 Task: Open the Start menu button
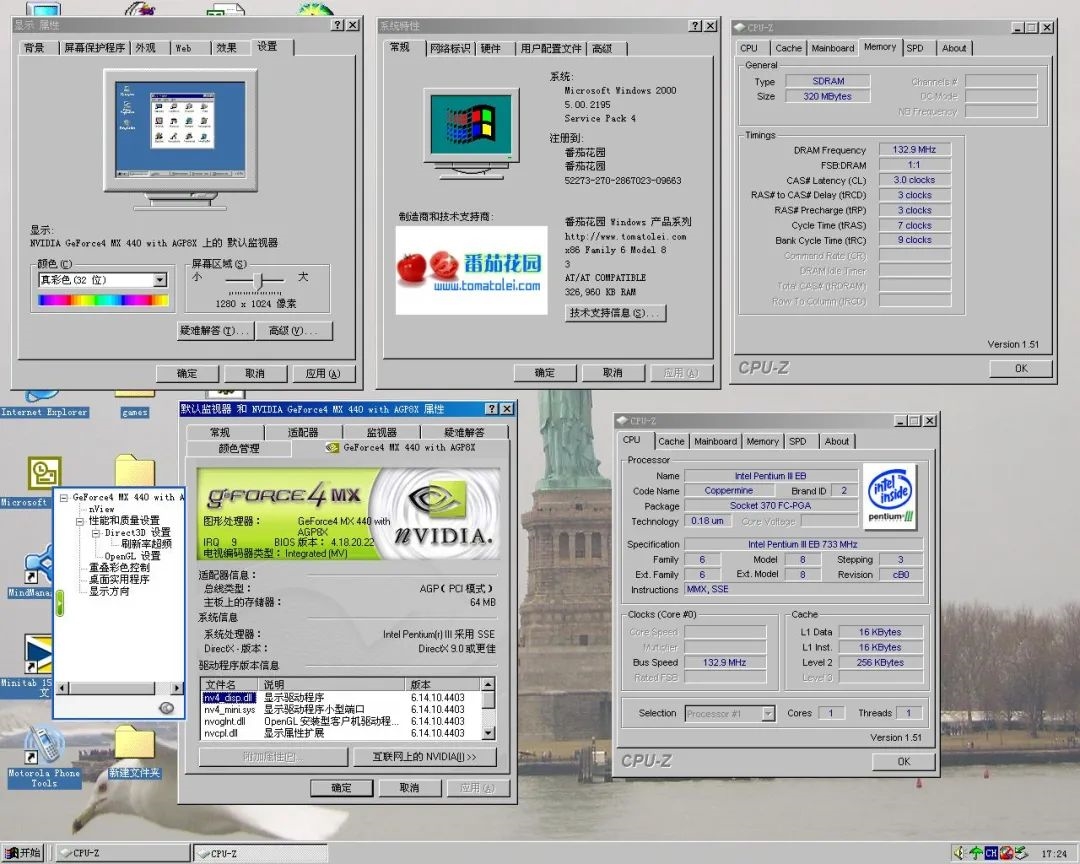[23, 853]
